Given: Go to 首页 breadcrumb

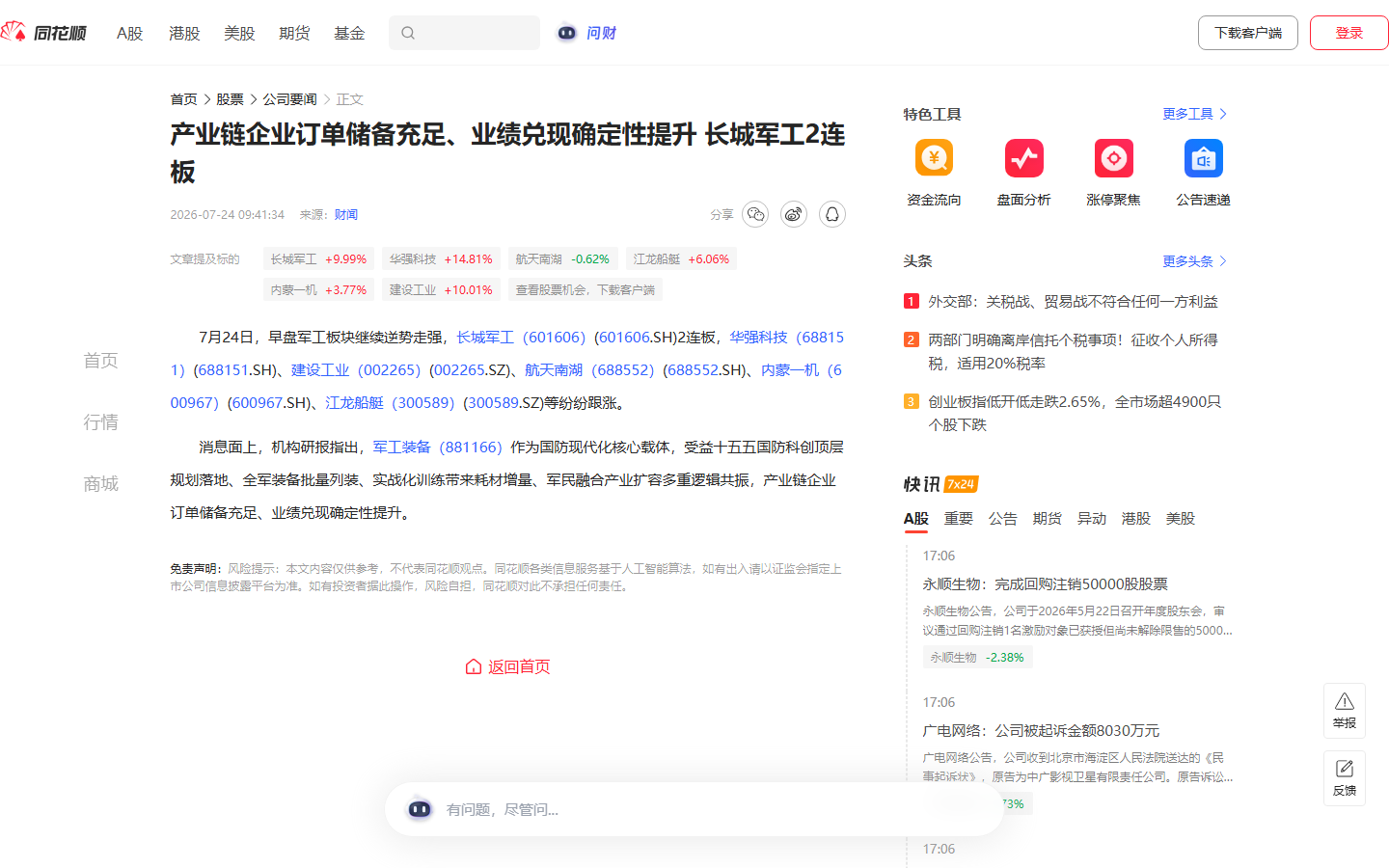Looking at the screenshot, I should pos(183,99).
